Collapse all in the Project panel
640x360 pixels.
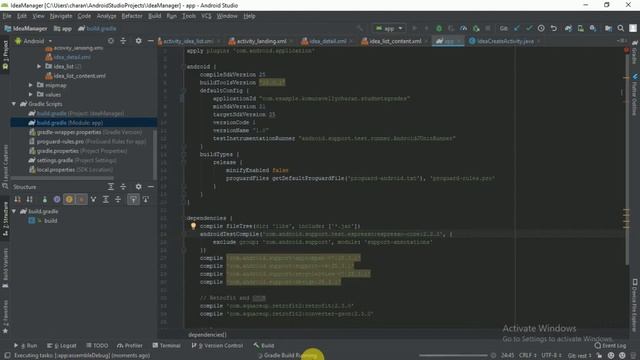click(123, 41)
